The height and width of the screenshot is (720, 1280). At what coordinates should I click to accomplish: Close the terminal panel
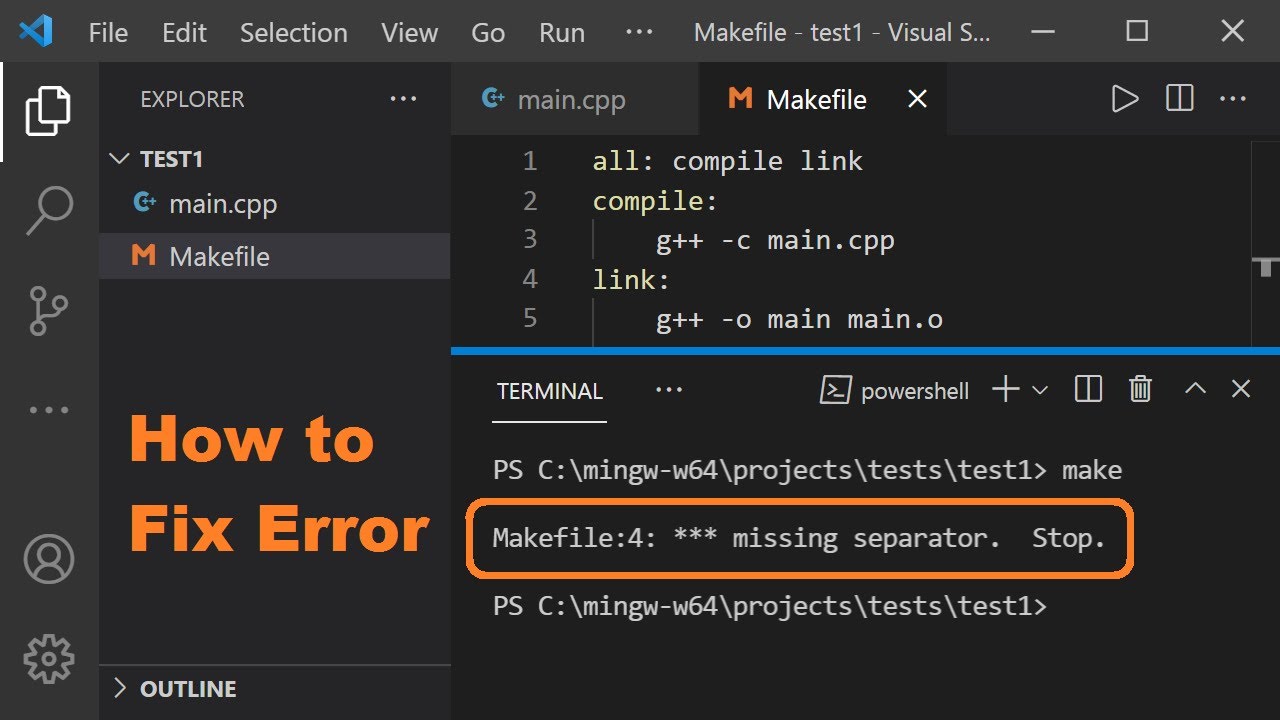(1241, 389)
